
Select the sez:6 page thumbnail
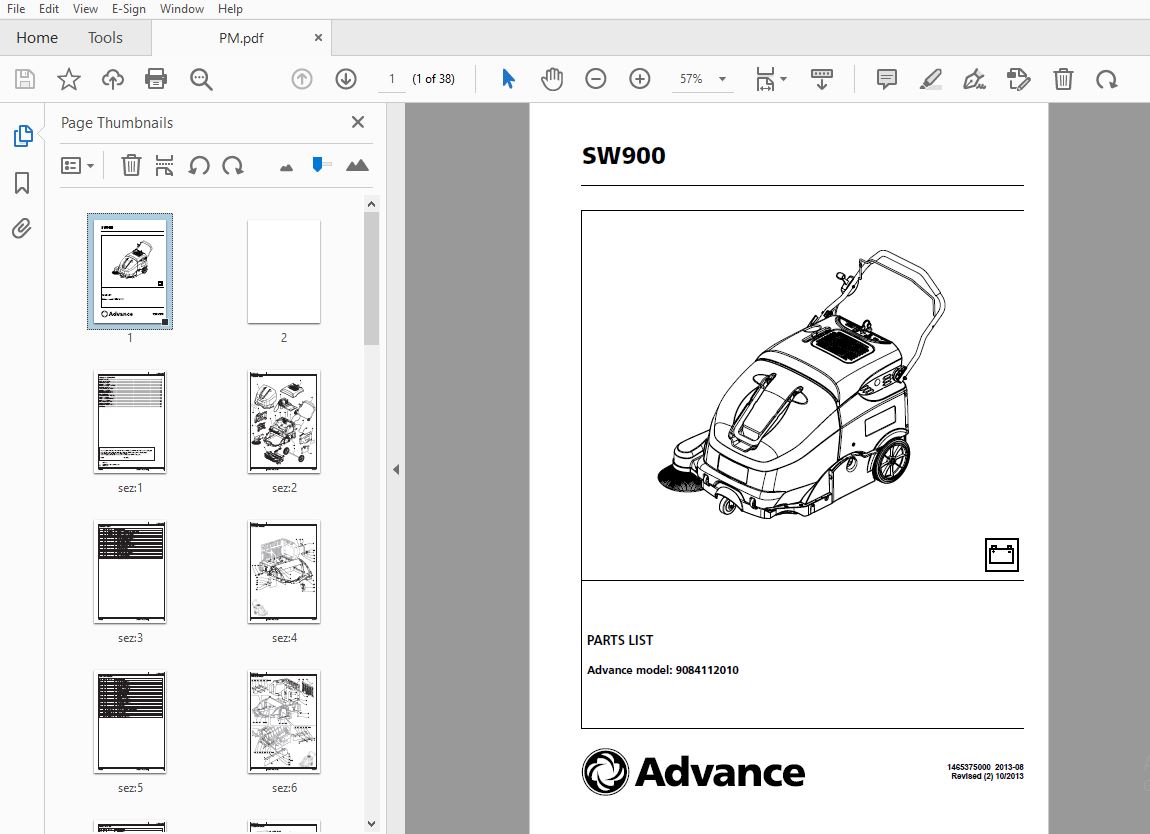(x=284, y=723)
